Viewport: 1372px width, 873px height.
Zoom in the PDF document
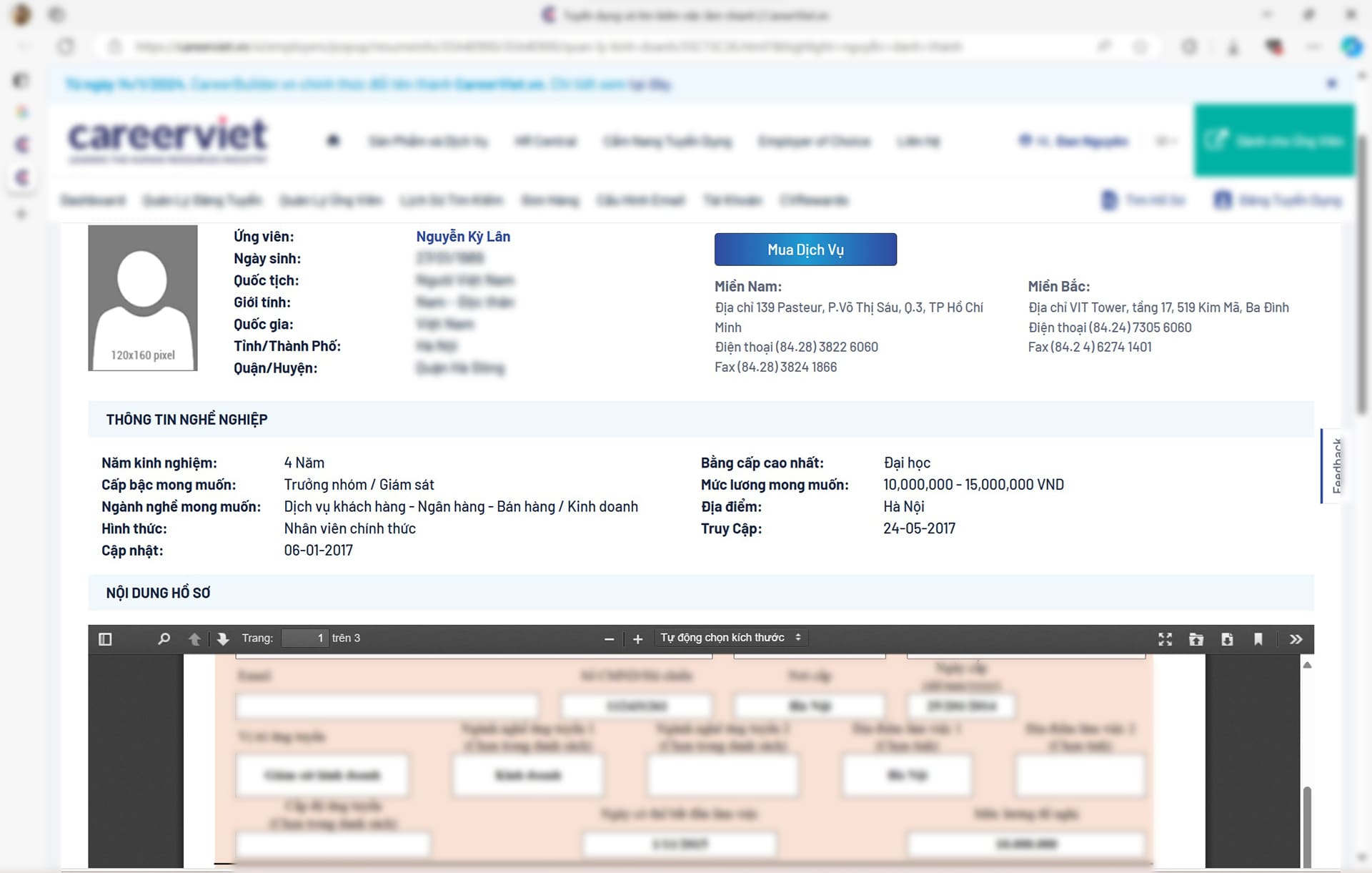point(638,638)
